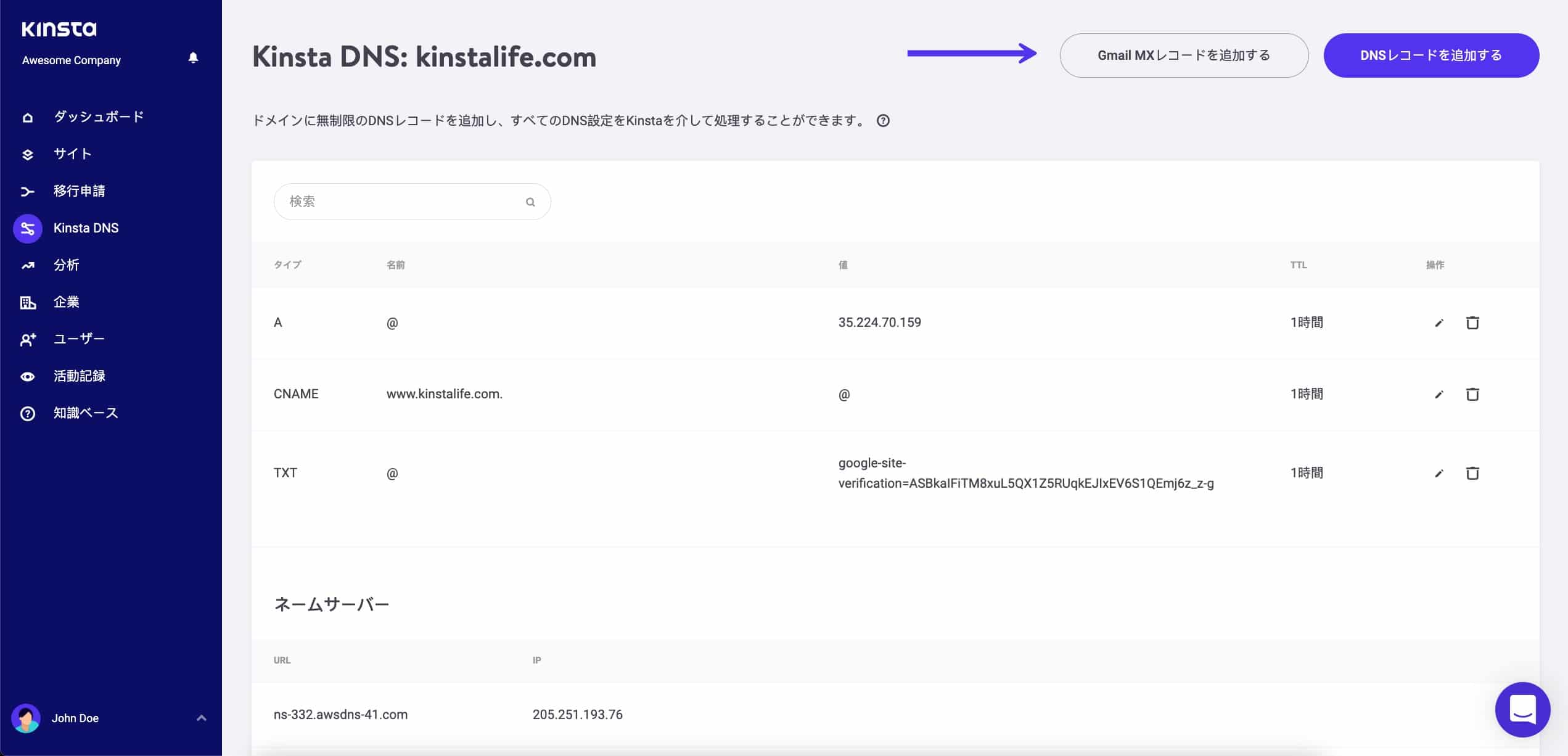Screen dimensions: 1568x756
Task: Click Awesome Company name
Action: [x=72, y=60]
